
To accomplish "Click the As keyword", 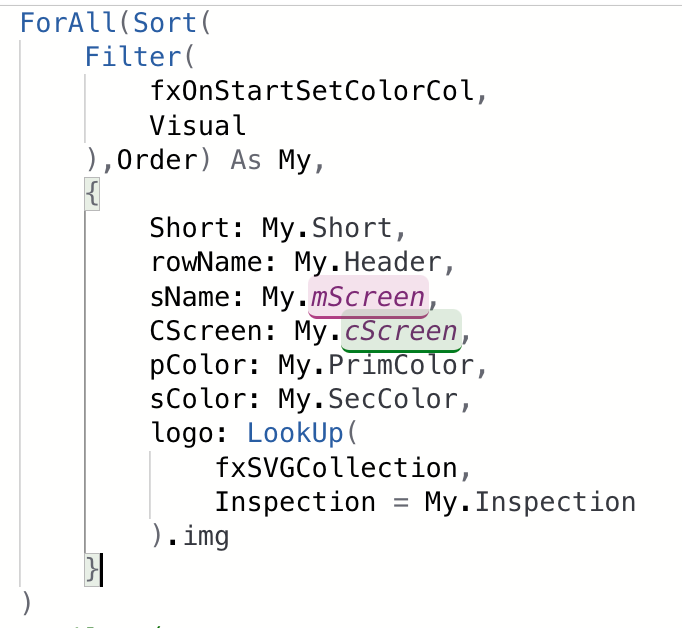I will coord(246,160).
